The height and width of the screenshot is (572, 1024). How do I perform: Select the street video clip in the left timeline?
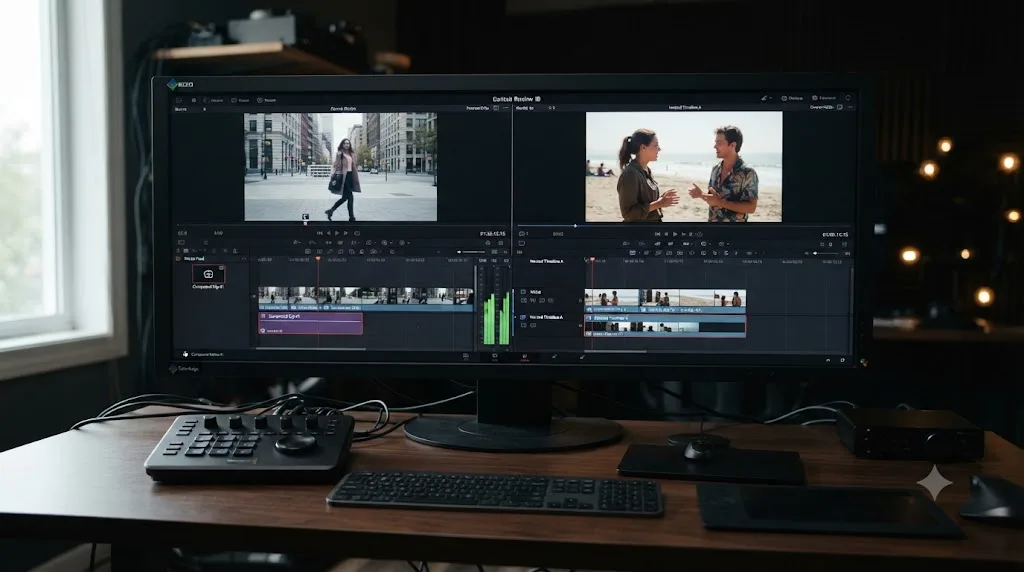pyautogui.click(x=366, y=299)
